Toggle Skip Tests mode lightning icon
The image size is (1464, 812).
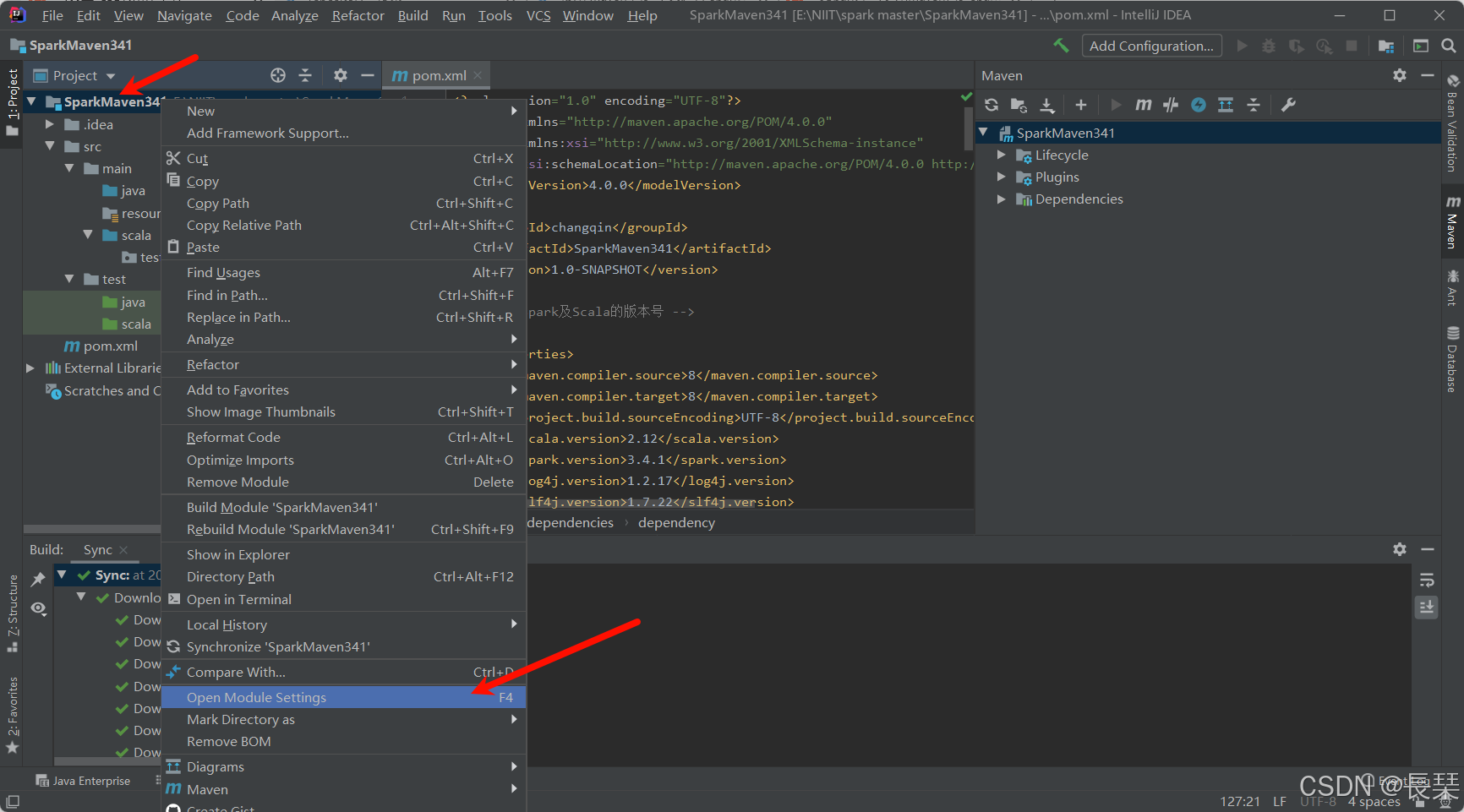[x=1199, y=105]
